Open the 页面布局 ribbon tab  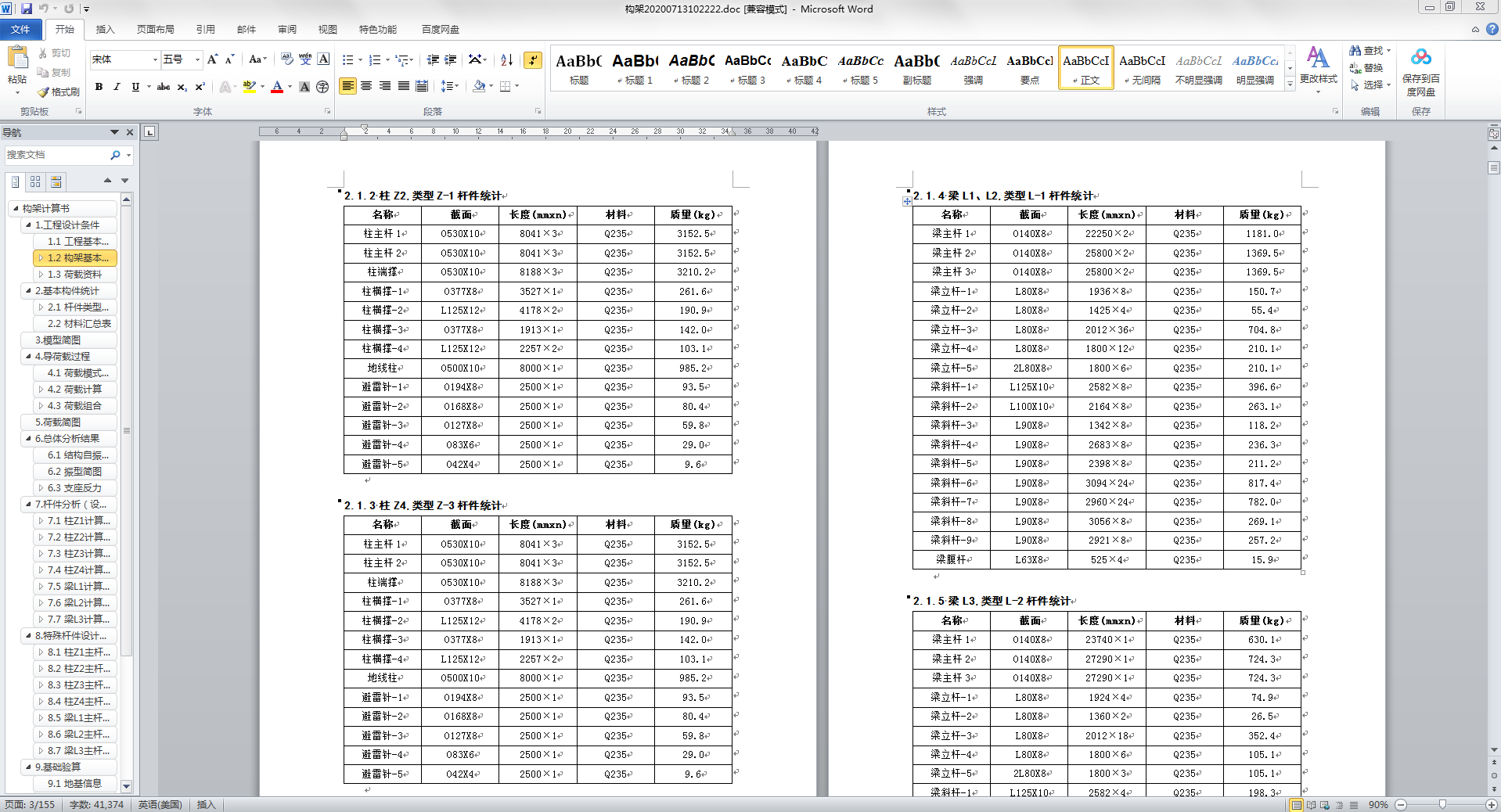[x=155, y=30]
